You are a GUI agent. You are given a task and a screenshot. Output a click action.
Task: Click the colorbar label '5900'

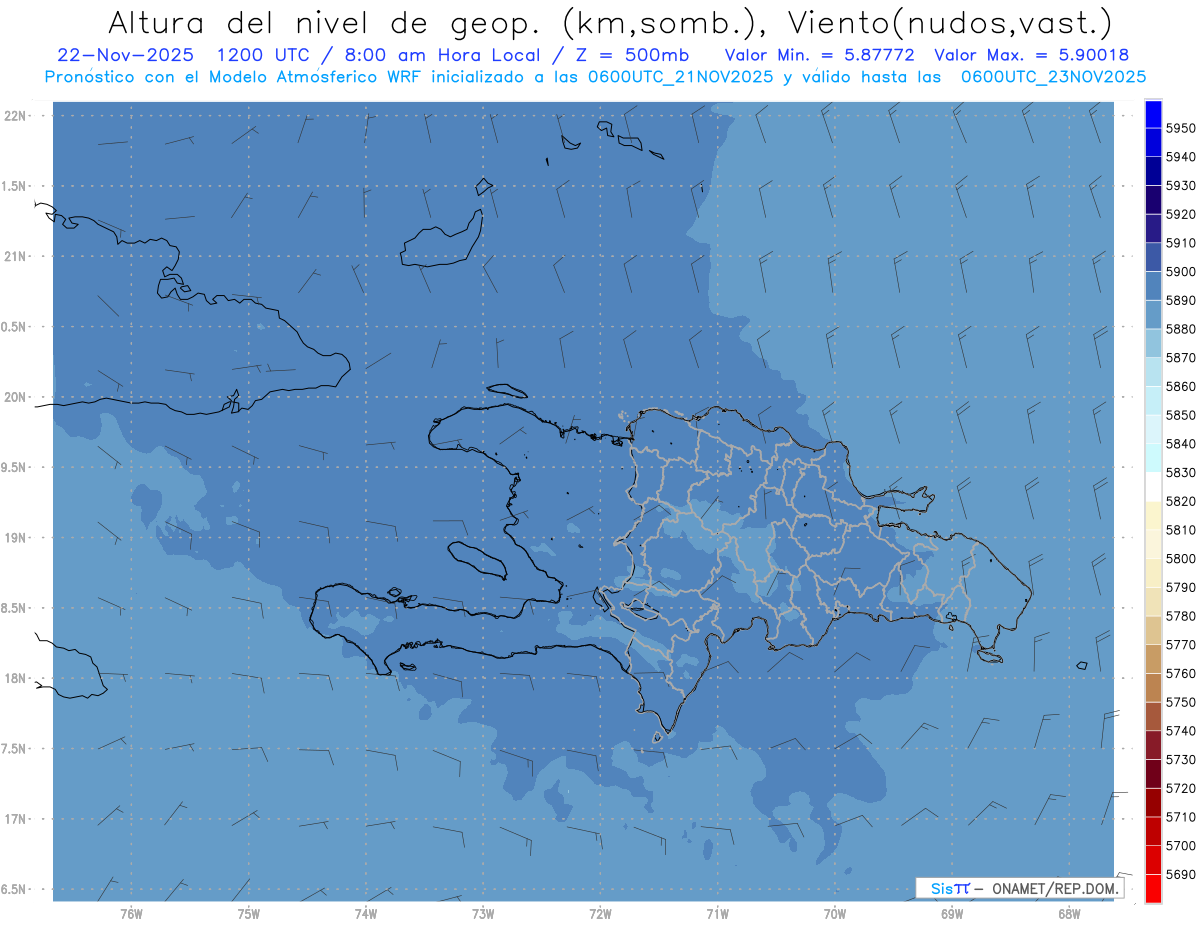coord(1181,272)
